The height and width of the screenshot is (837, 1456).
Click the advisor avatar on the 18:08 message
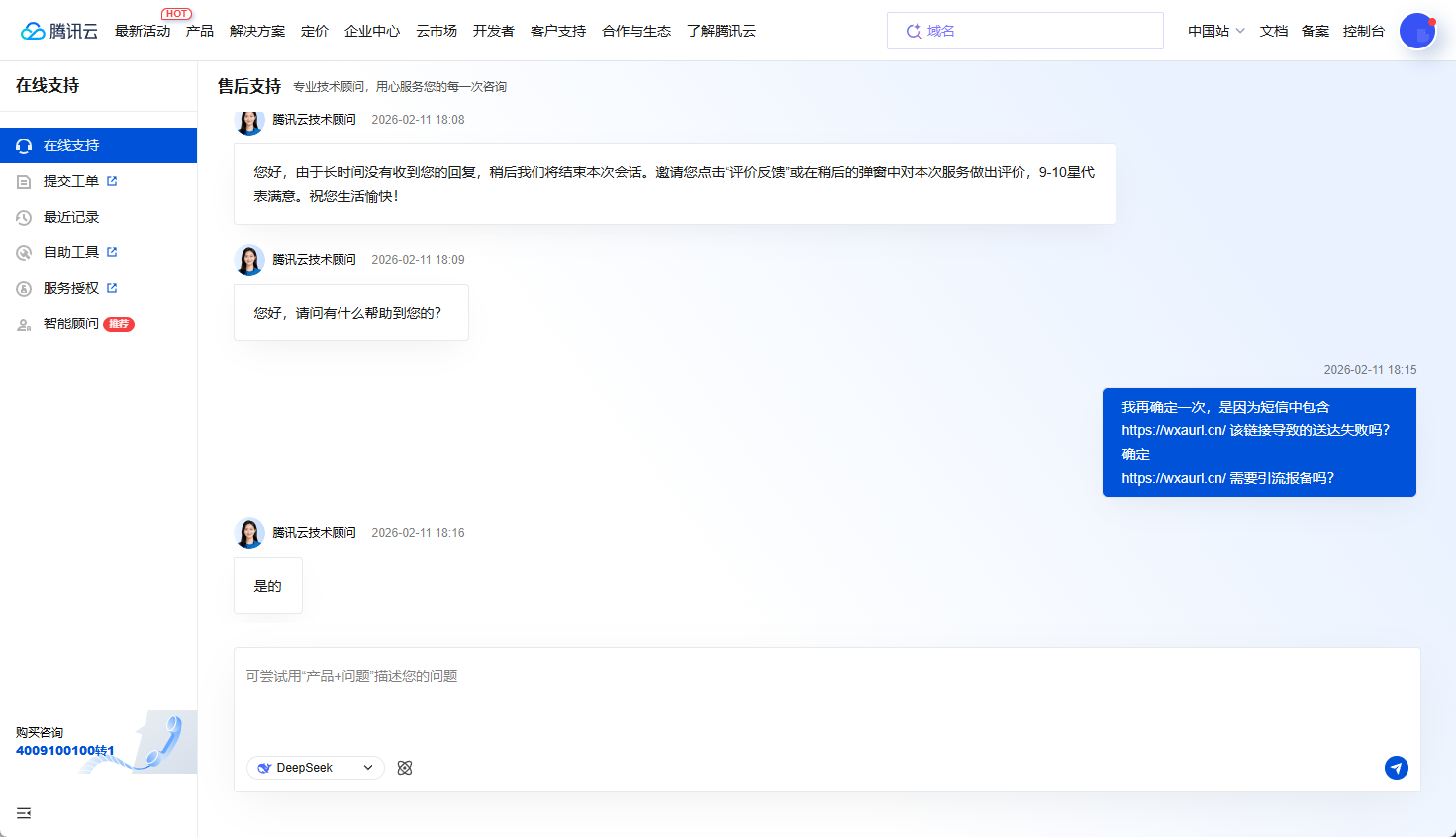(x=249, y=122)
